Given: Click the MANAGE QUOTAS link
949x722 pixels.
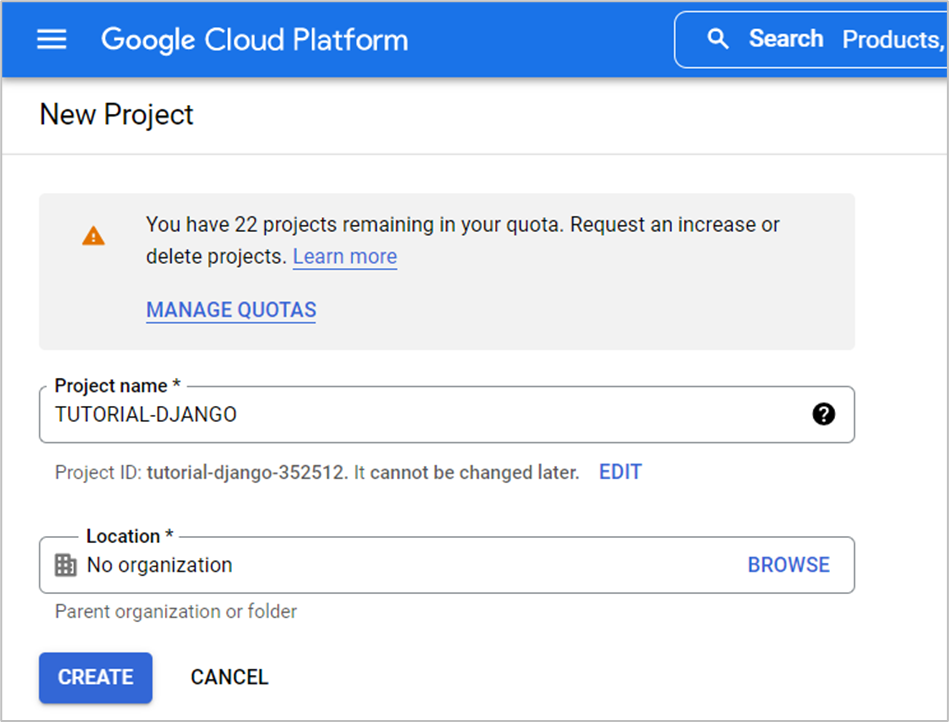Looking at the screenshot, I should coord(231,310).
